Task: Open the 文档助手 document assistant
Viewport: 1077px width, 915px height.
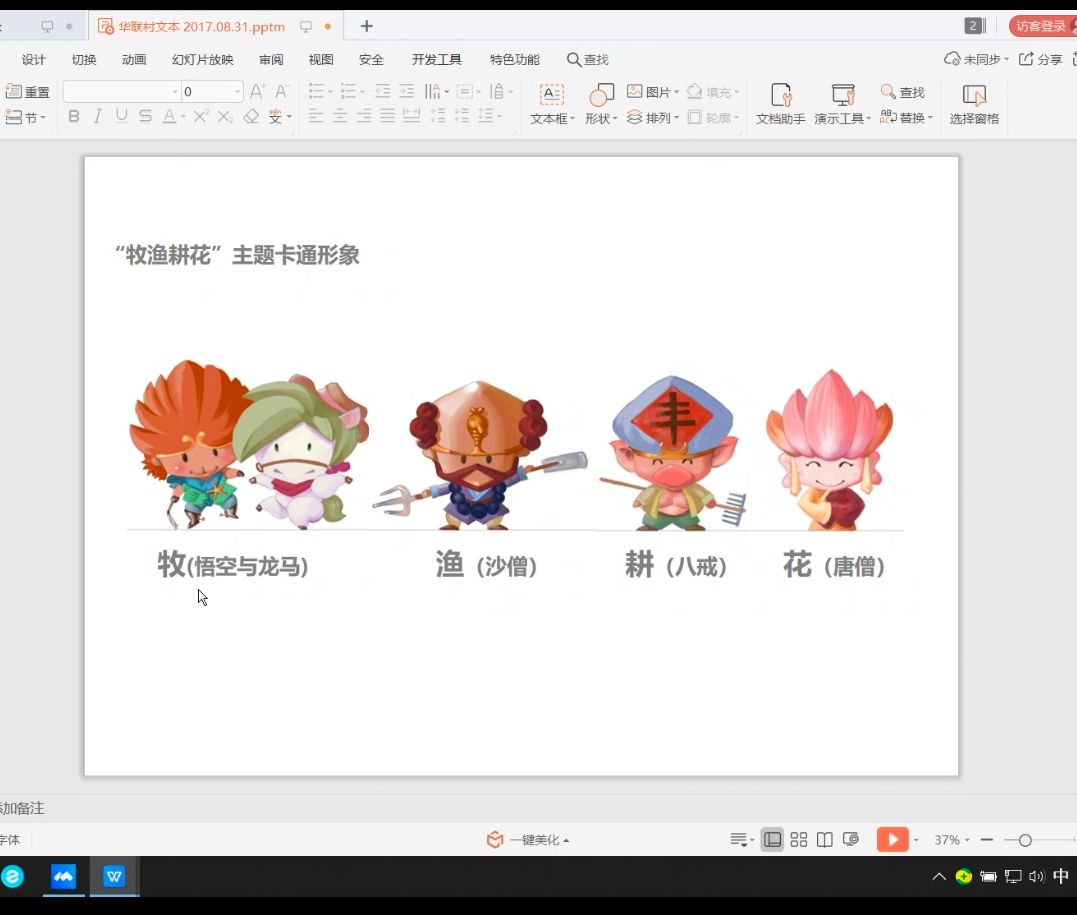Action: coord(780,104)
